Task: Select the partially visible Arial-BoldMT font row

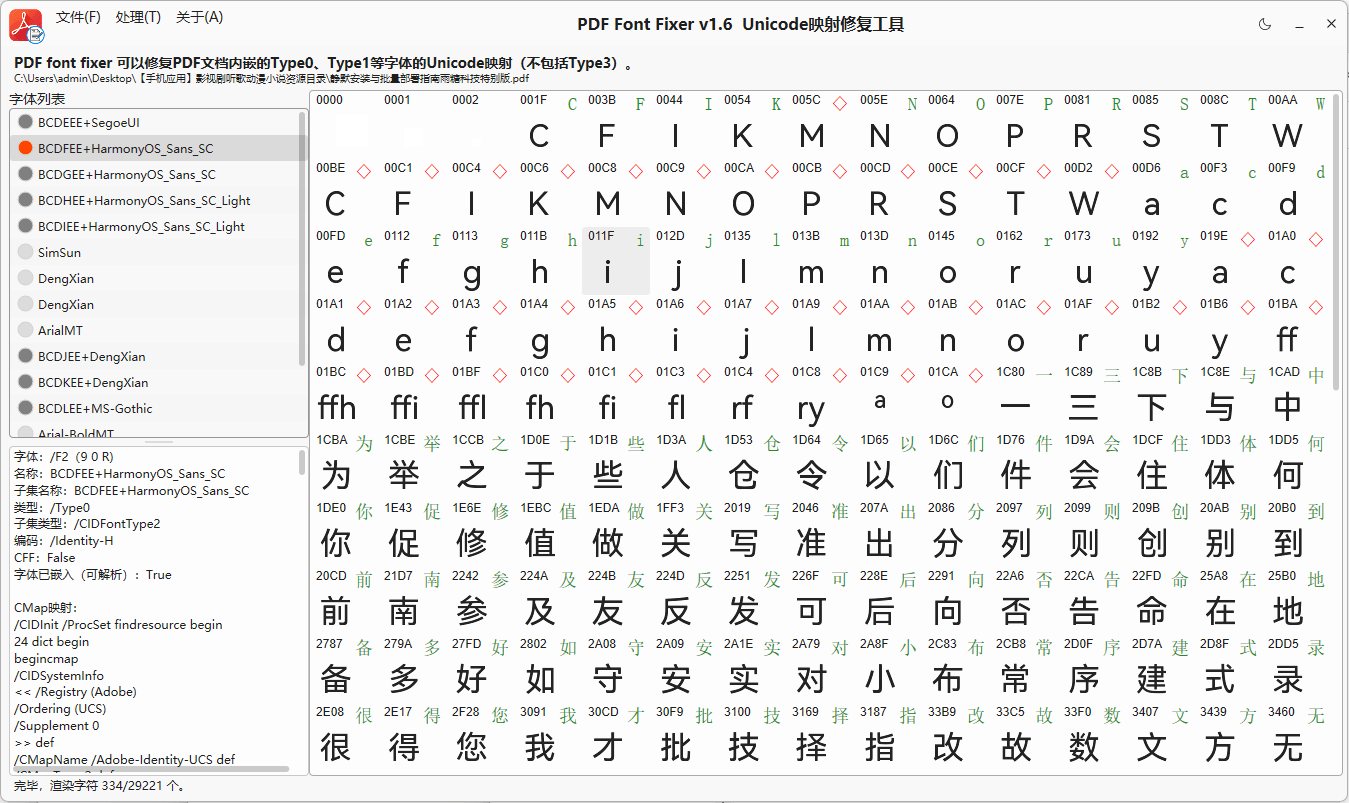Action: (x=154, y=431)
